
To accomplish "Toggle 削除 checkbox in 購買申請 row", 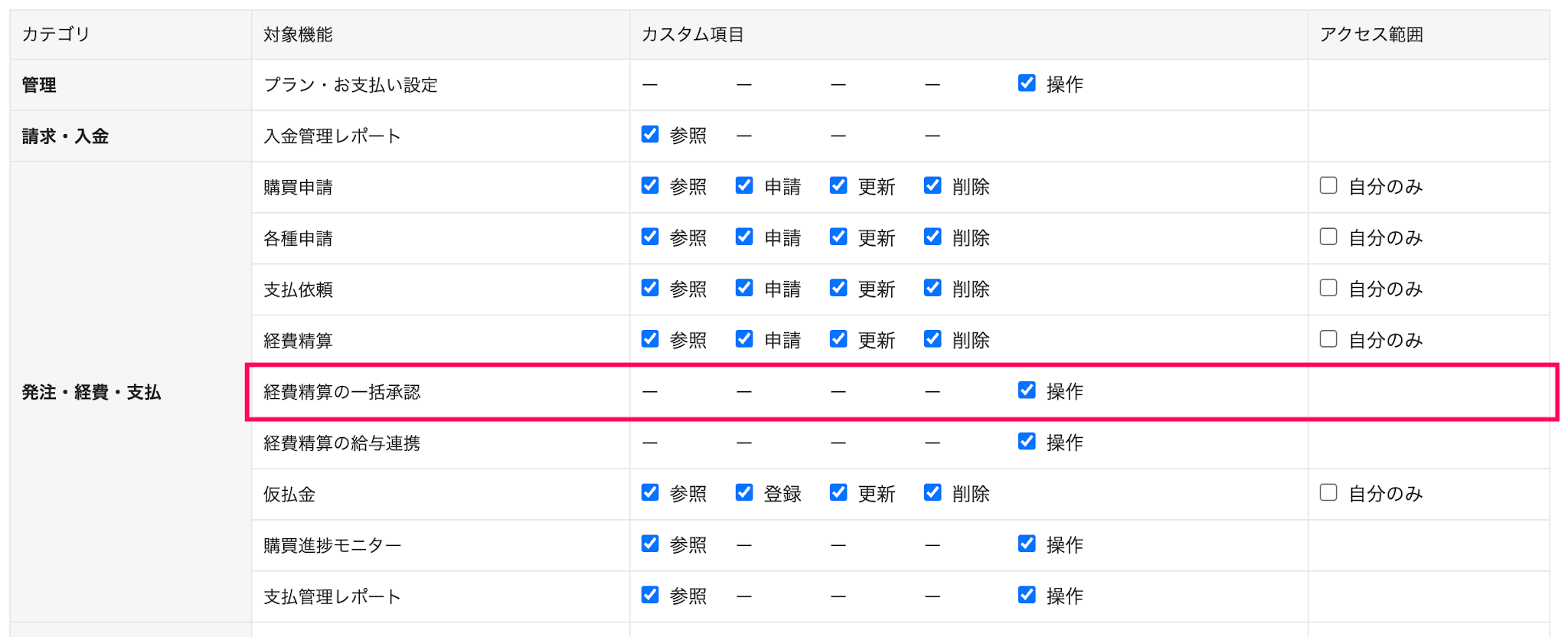I will [933, 185].
